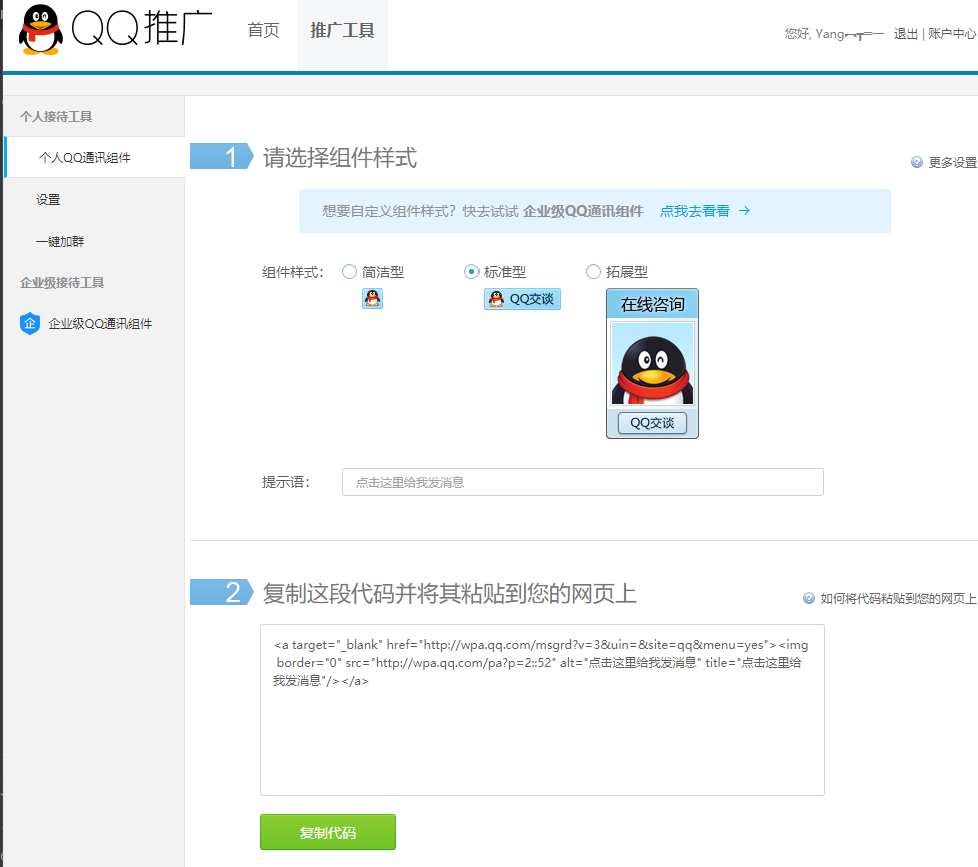The height and width of the screenshot is (867, 978).
Task: Open 个人QQ通讯组件 in sidebar
Action: (x=95, y=157)
